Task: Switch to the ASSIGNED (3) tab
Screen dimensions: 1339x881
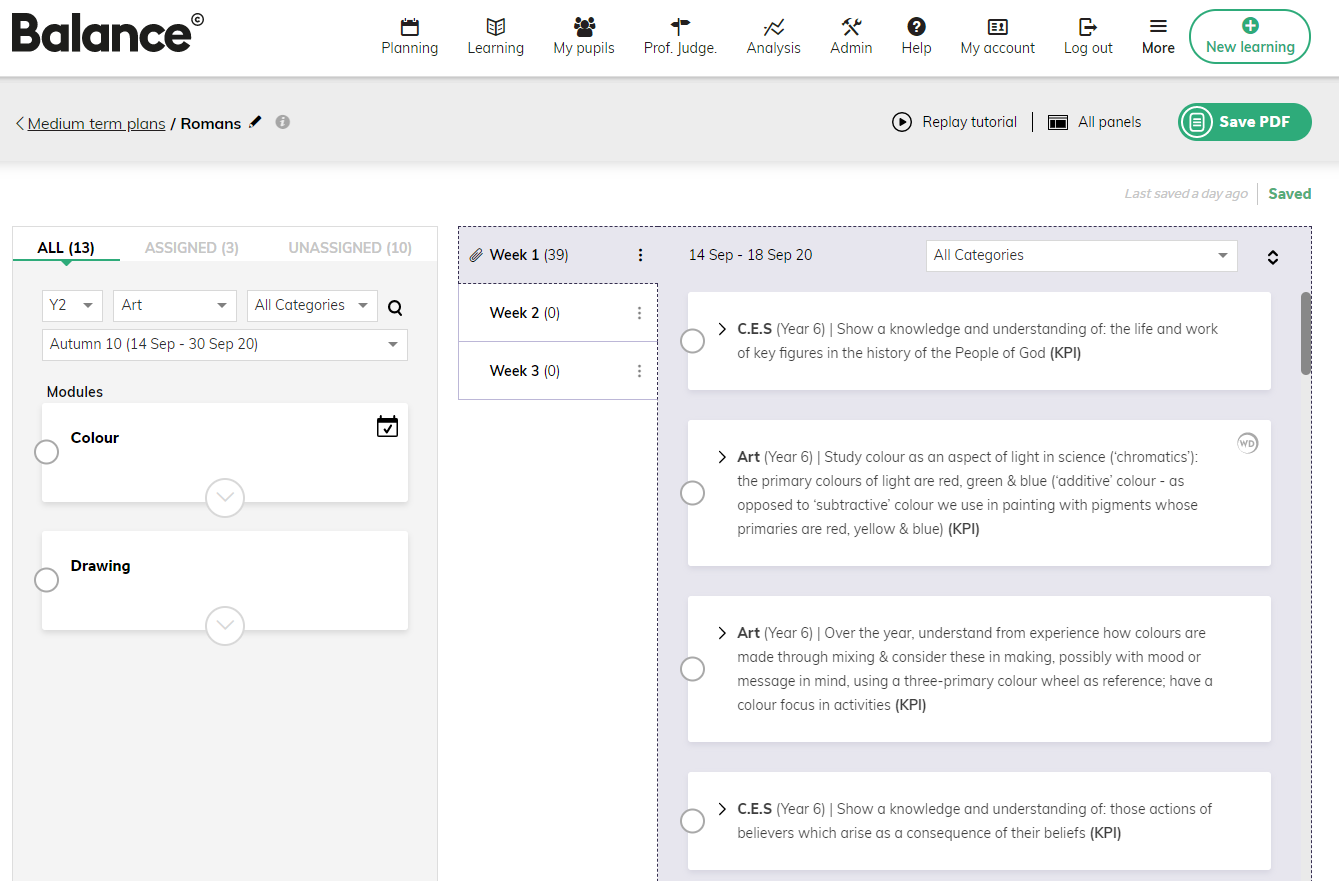Action: [192, 247]
